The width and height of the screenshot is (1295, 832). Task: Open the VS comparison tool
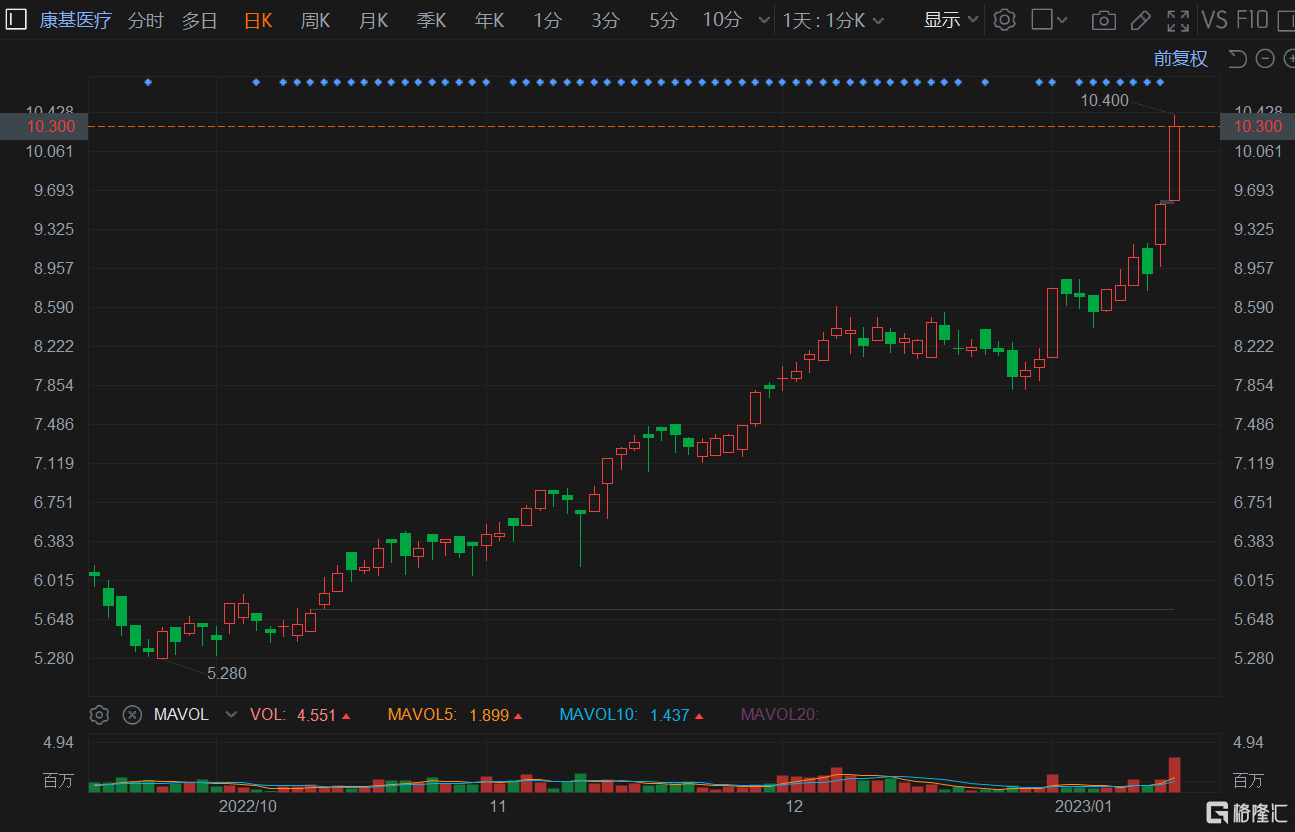(x=1214, y=20)
